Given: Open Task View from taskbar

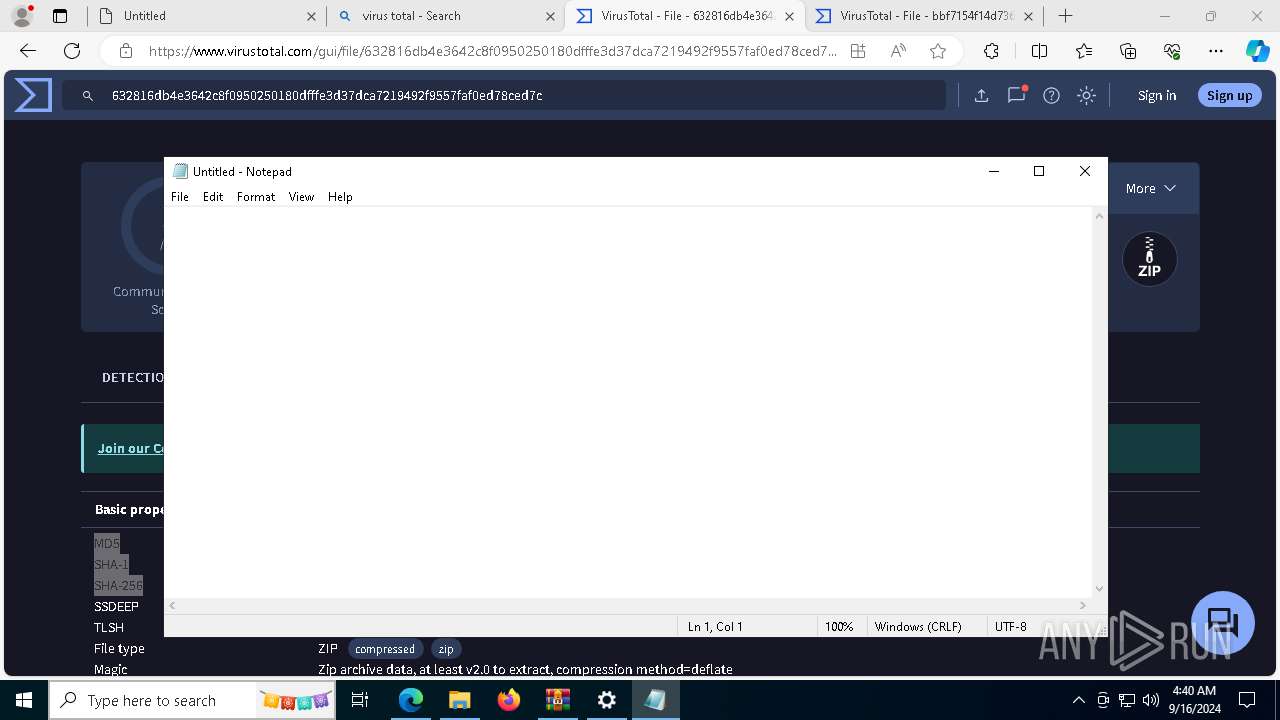Looking at the screenshot, I should pos(360,700).
